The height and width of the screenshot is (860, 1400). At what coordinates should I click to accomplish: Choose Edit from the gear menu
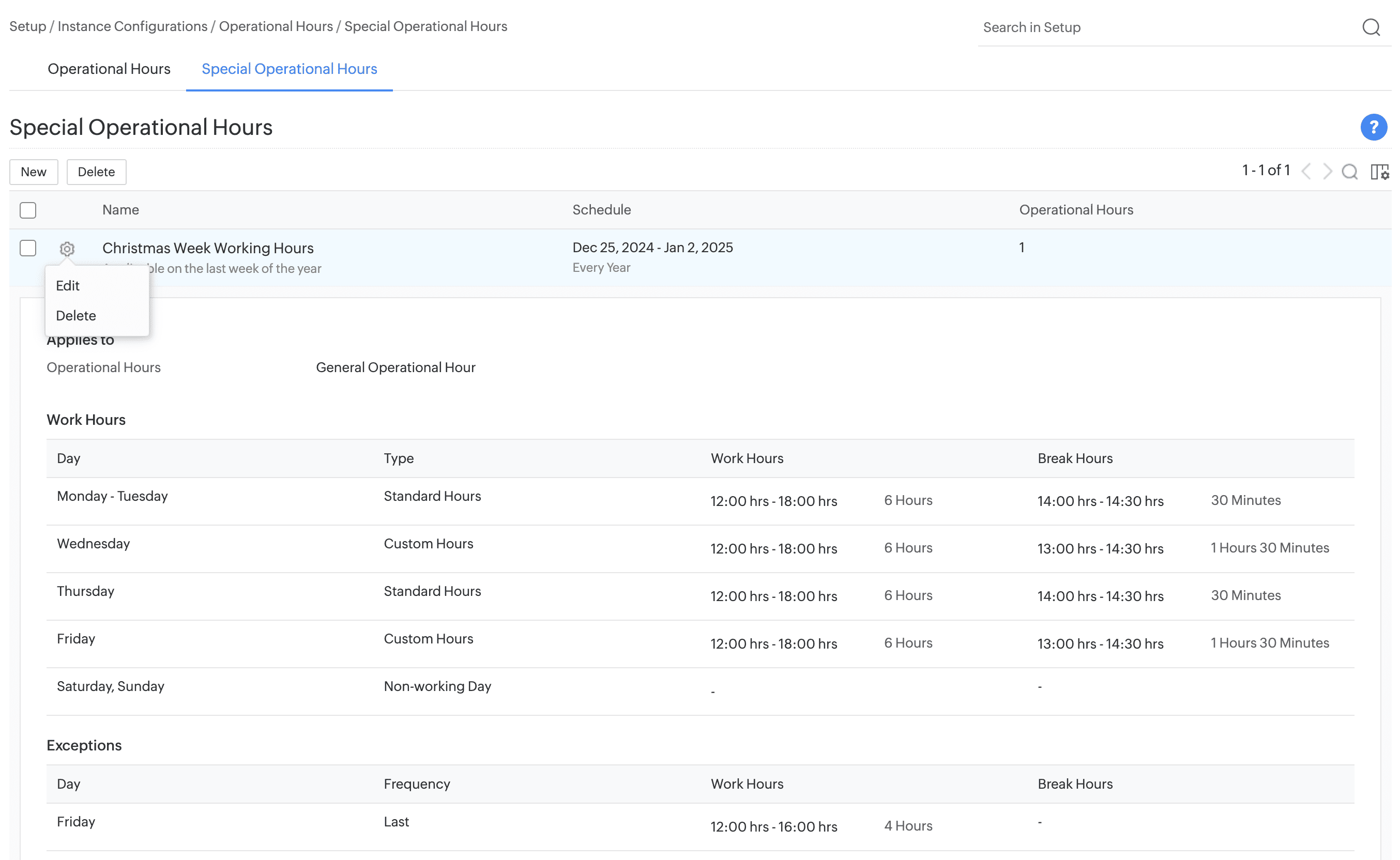tap(68, 286)
